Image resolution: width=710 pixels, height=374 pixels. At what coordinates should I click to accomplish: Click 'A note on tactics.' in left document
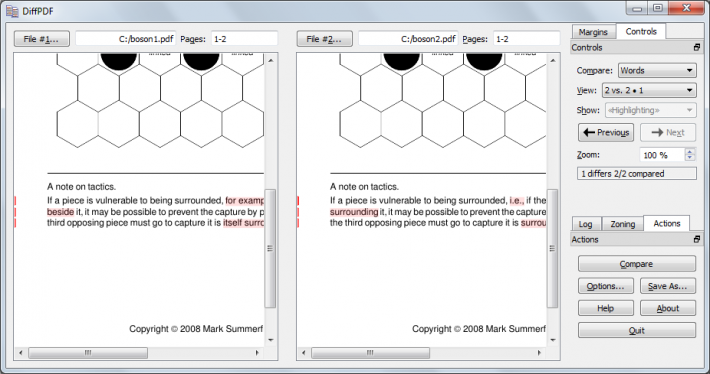click(x=82, y=187)
